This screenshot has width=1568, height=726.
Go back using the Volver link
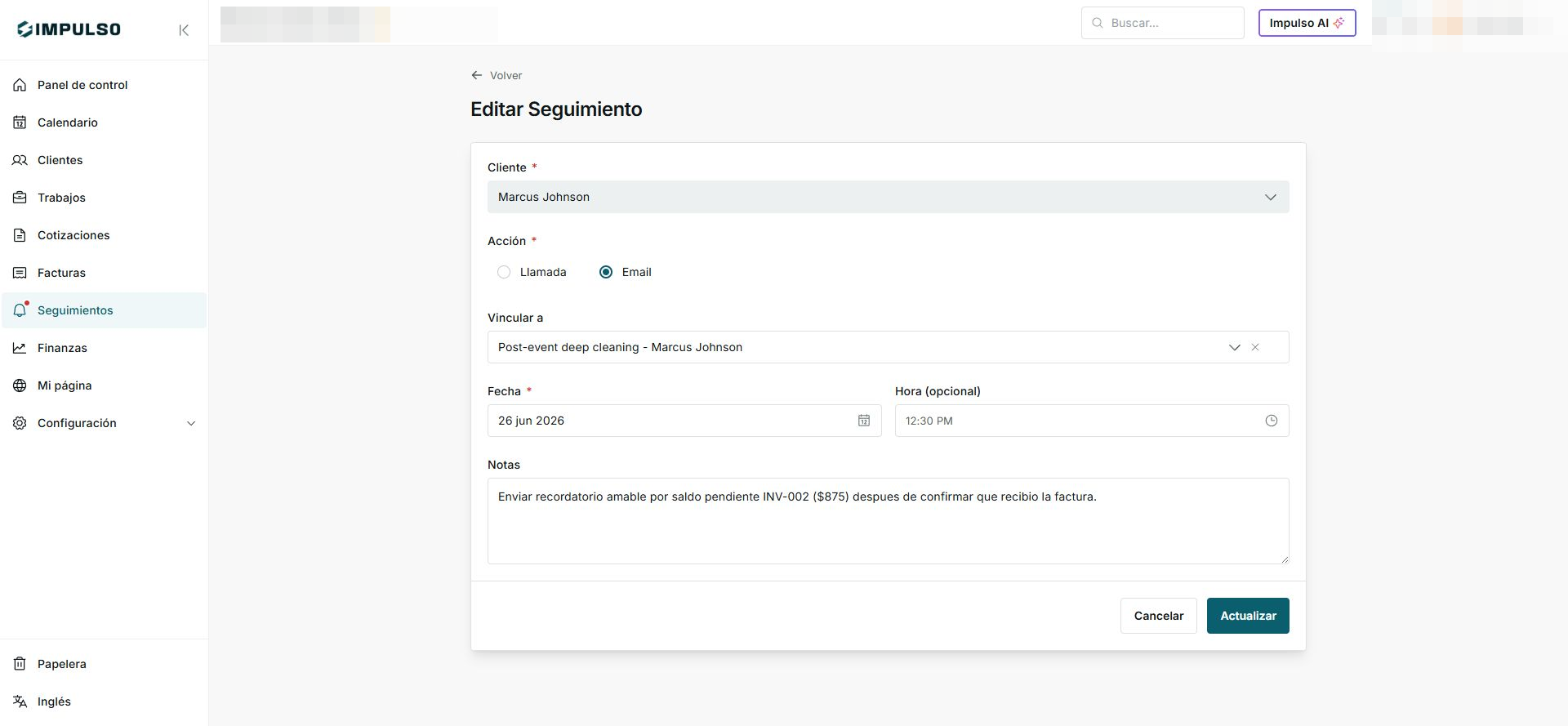point(497,75)
